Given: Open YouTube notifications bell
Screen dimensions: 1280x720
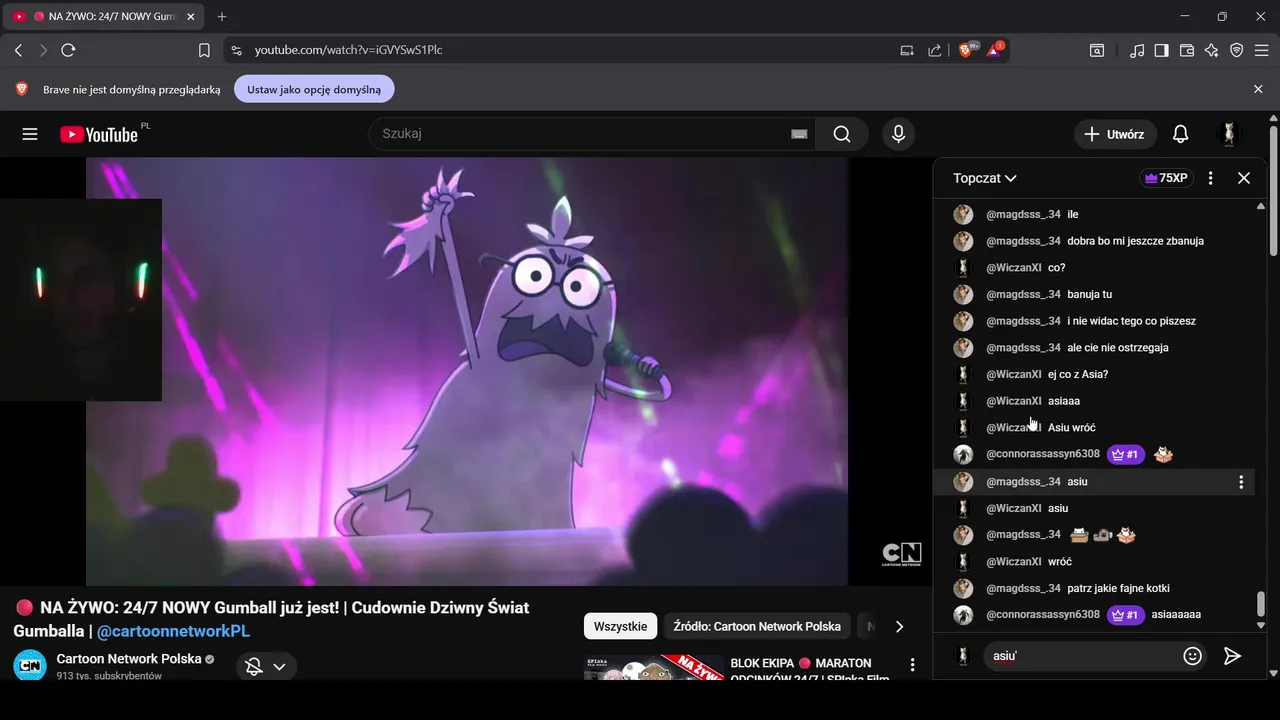Looking at the screenshot, I should (x=1181, y=134).
